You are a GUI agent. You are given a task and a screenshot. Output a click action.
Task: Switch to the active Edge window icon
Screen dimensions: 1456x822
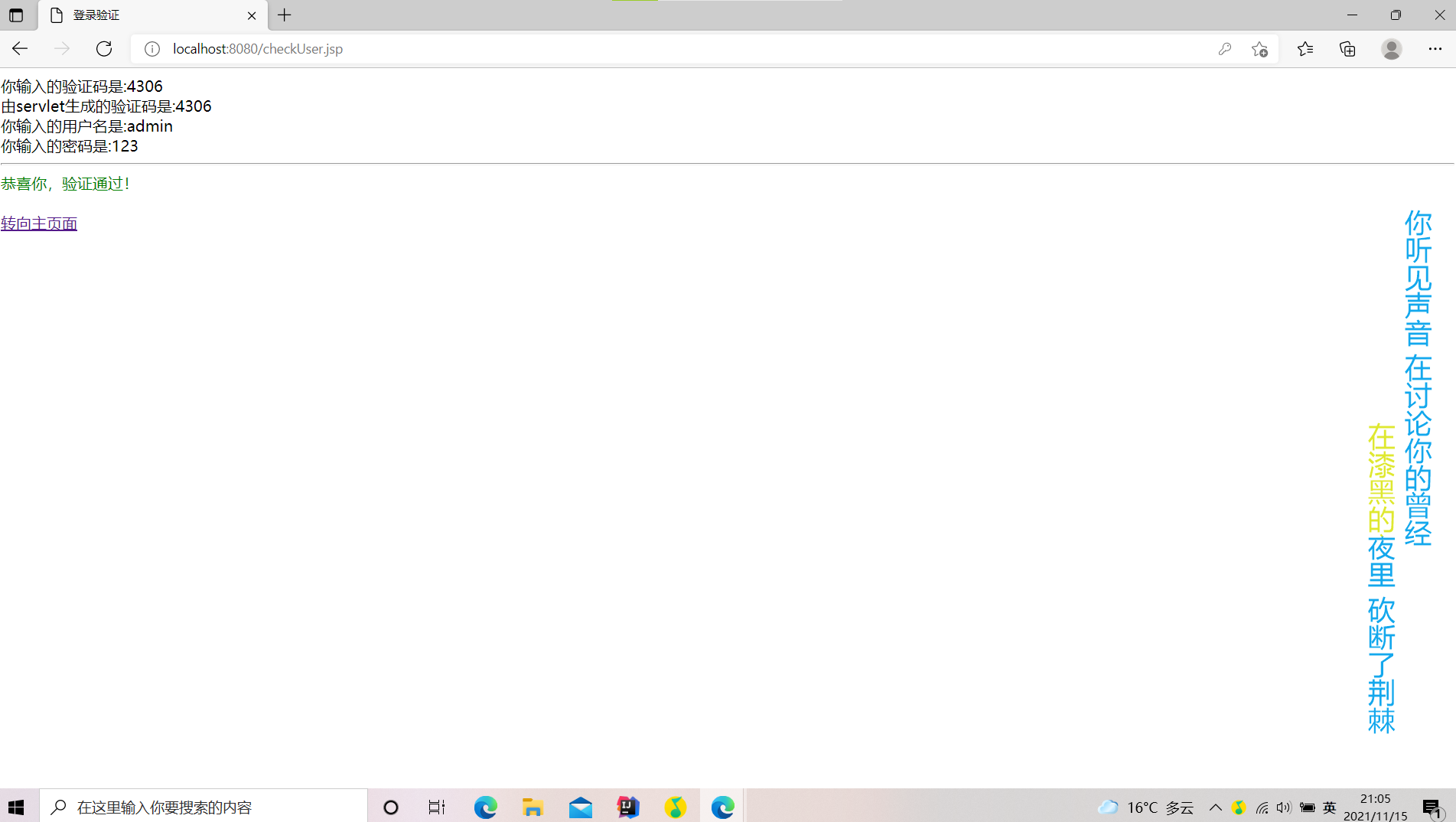coord(723,807)
